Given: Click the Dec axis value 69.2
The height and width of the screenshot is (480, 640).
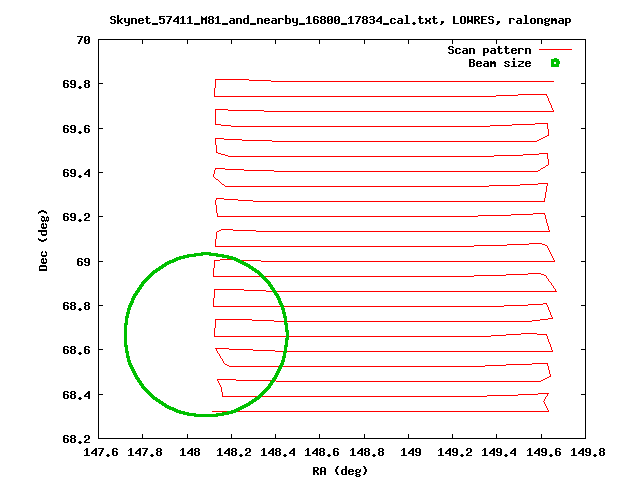Looking at the screenshot, I should click(76, 217).
